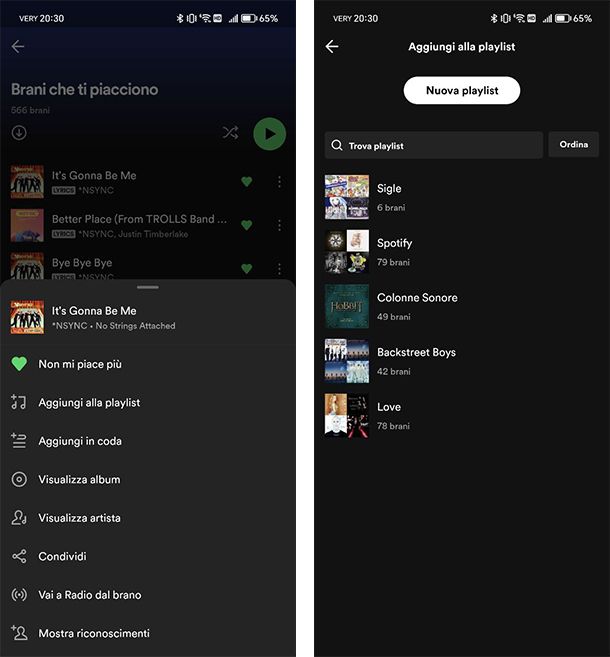Screen dimensions: 610x657
Task: Go back from Aggiungi alla playlist screen
Action: tap(332, 46)
